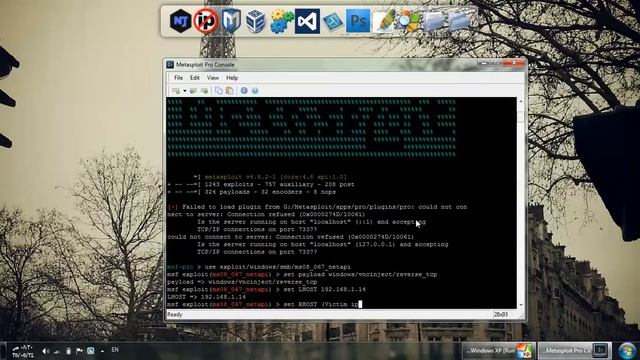Open the colored gears icon in the dock
The height and width of the screenshot is (360, 640).
(x=282, y=21)
